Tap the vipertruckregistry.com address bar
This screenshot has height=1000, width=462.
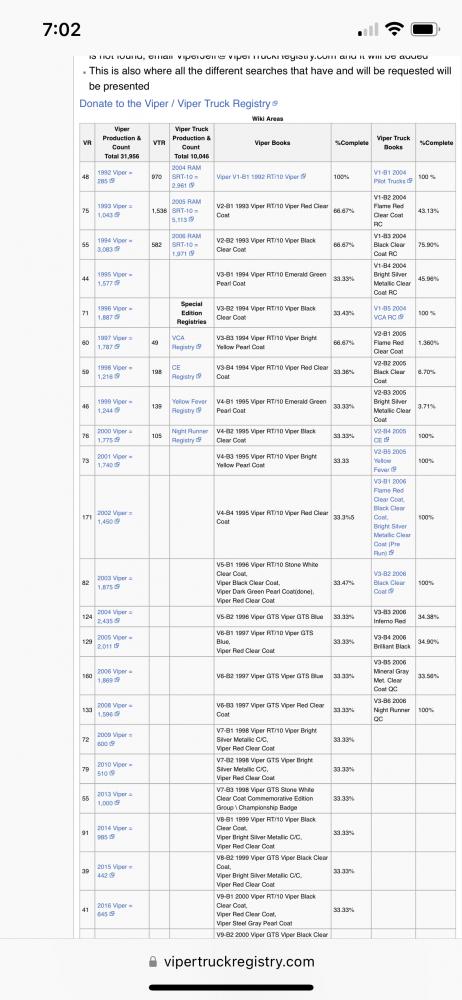click(x=231, y=961)
